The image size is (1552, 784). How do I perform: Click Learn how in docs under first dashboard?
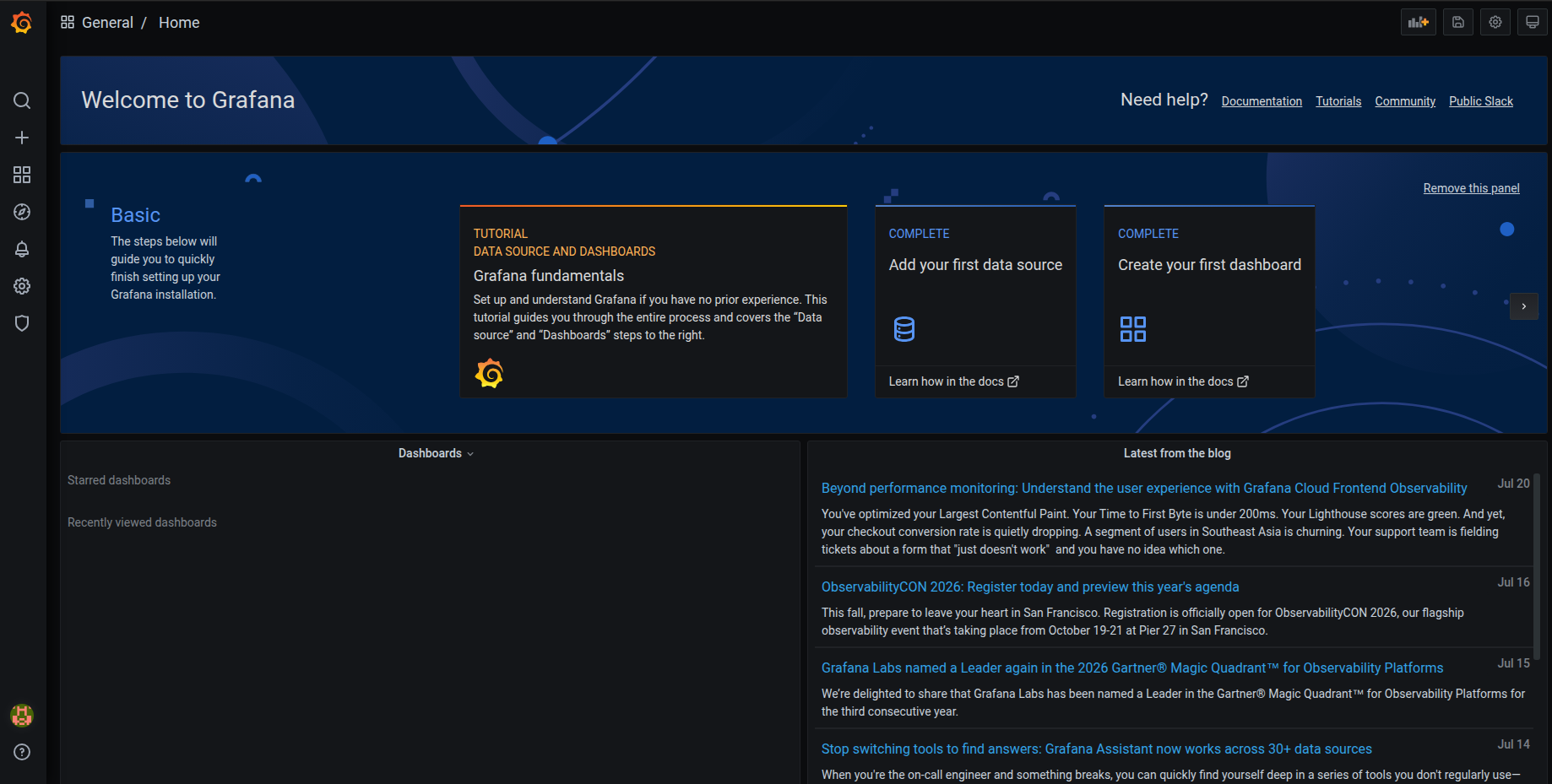tap(1183, 381)
